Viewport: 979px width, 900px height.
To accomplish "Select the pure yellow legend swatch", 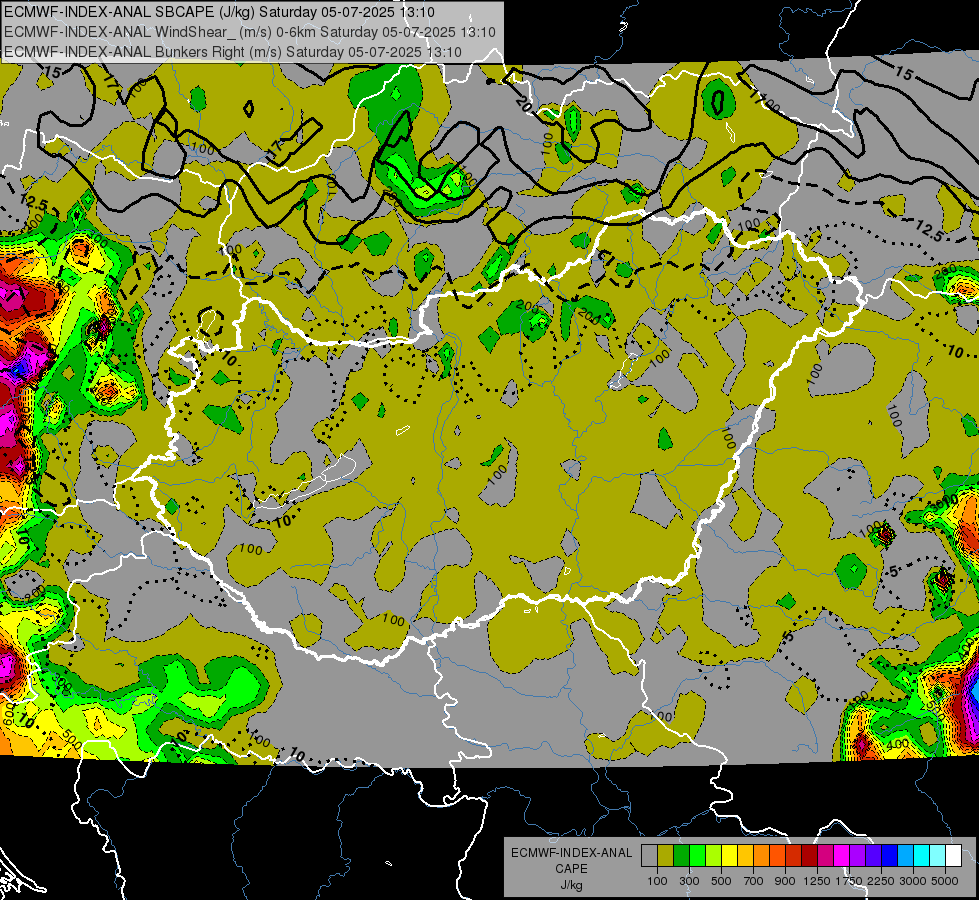I will [729, 855].
